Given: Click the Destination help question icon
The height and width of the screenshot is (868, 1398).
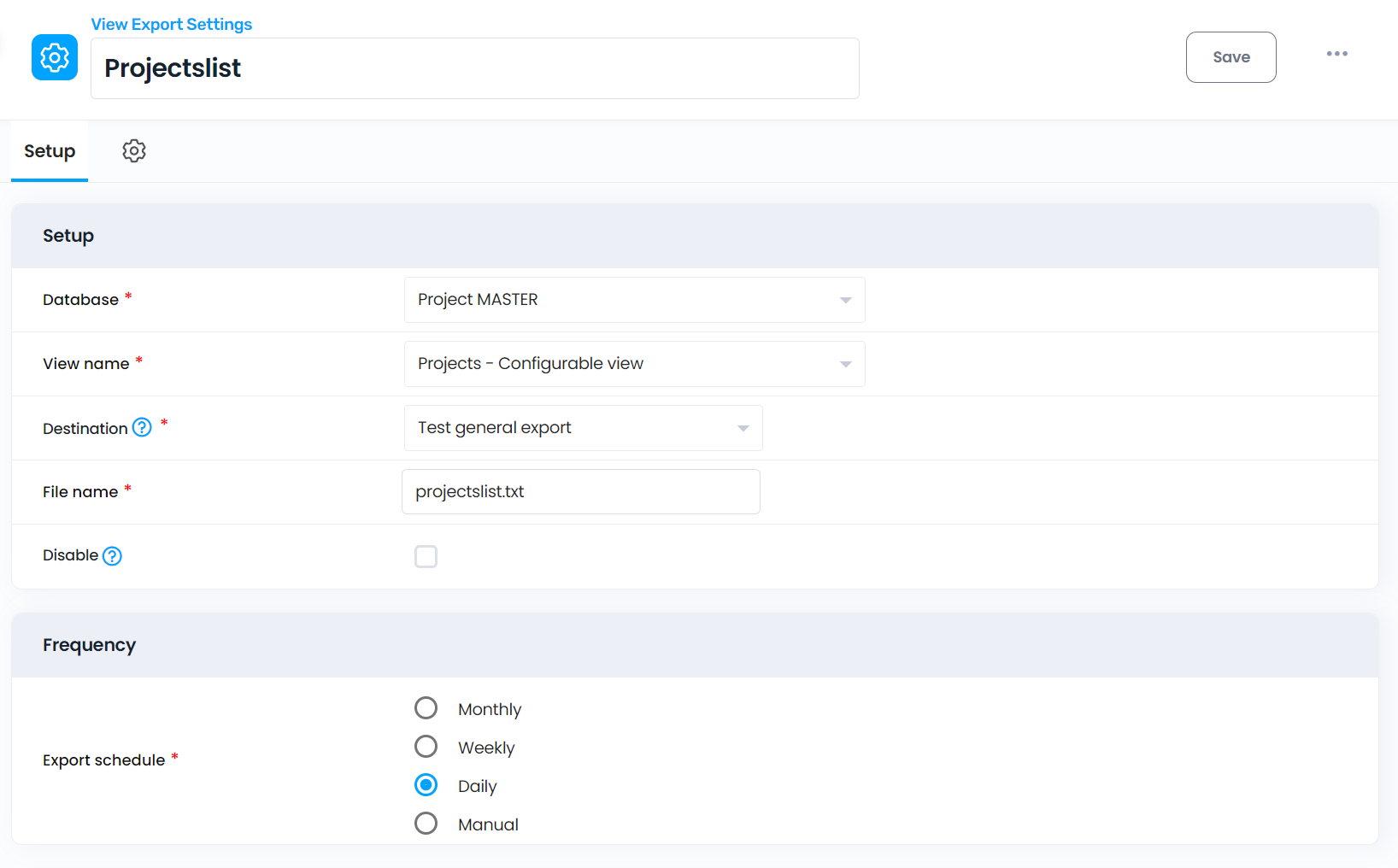Looking at the screenshot, I should click(142, 427).
